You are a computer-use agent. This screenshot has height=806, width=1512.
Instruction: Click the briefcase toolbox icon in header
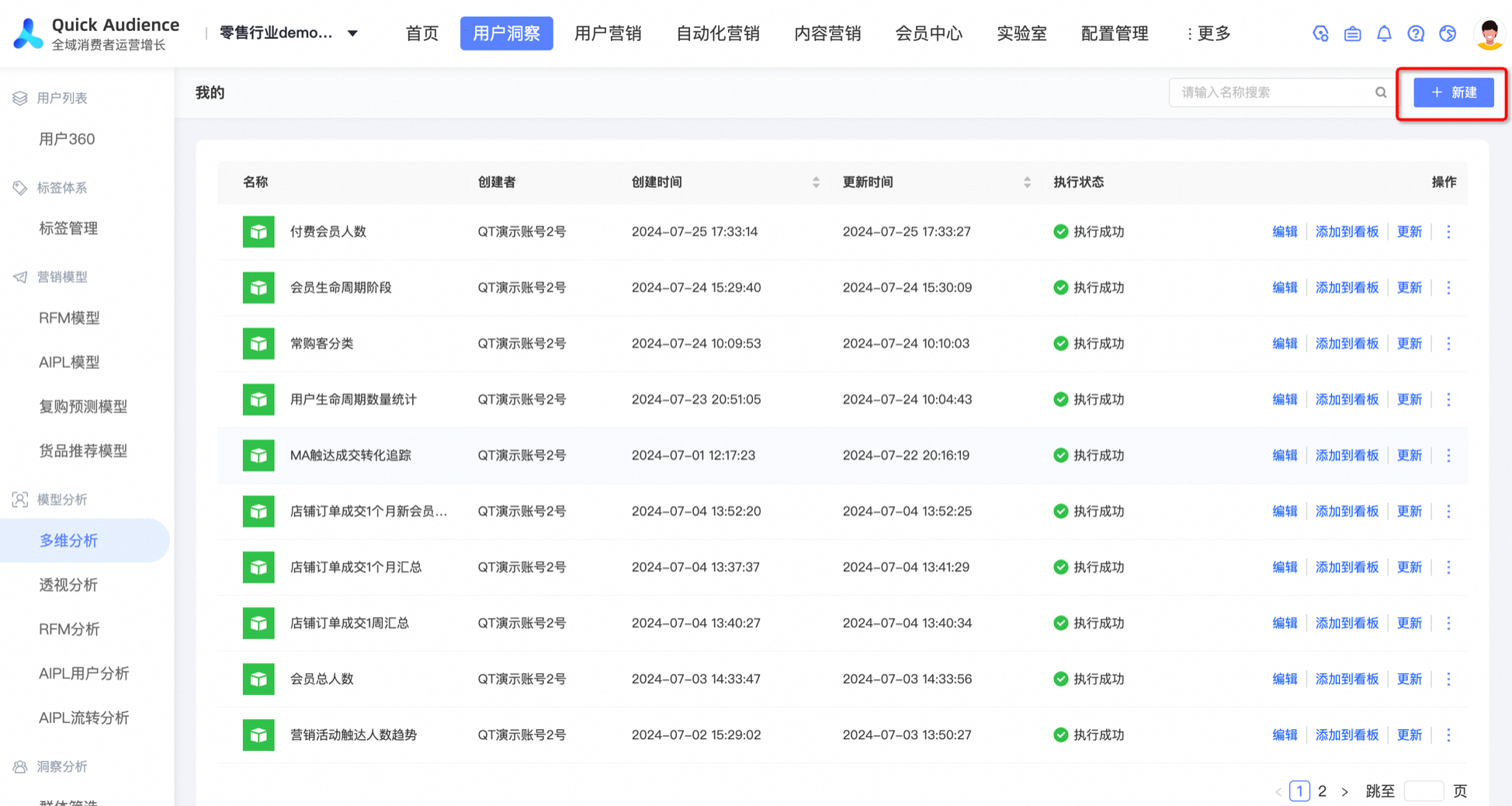[x=1352, y=33]
